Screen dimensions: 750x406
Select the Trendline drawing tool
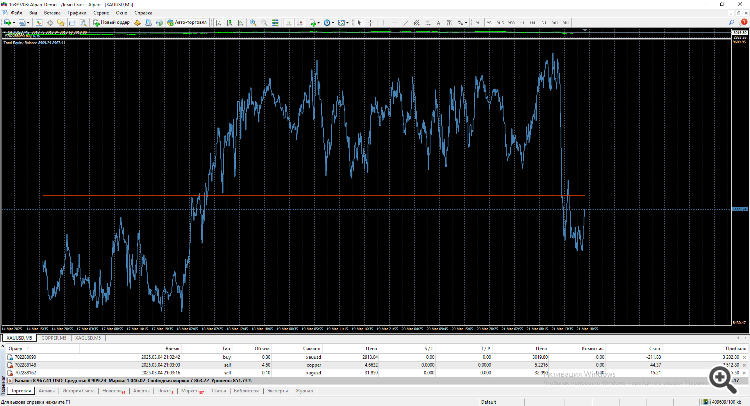click(406, 22)
